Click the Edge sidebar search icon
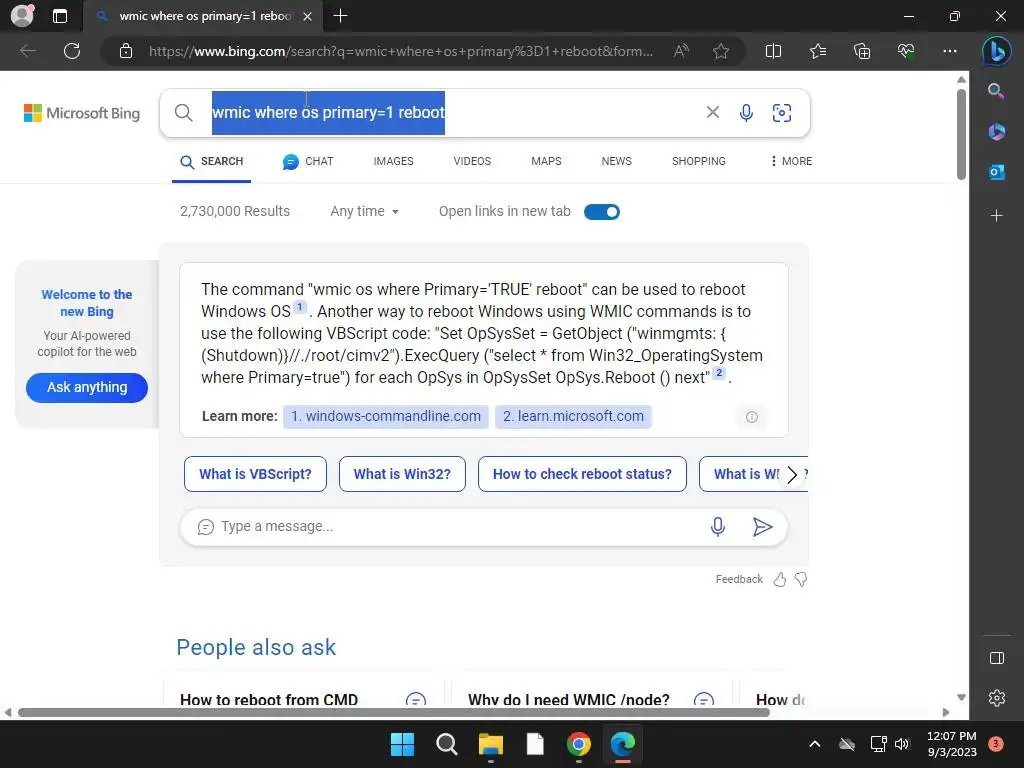1024x768 pixels. coord(996,91)
